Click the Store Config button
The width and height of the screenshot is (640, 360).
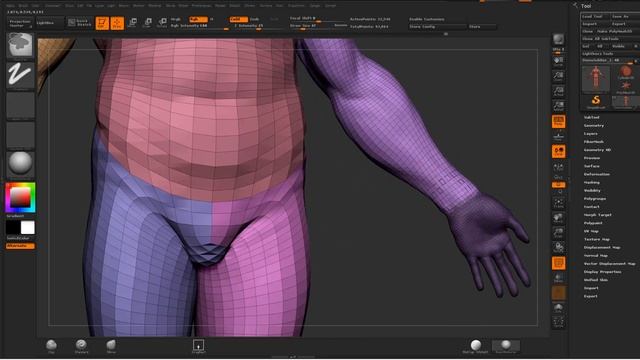[x=438, y=27]
